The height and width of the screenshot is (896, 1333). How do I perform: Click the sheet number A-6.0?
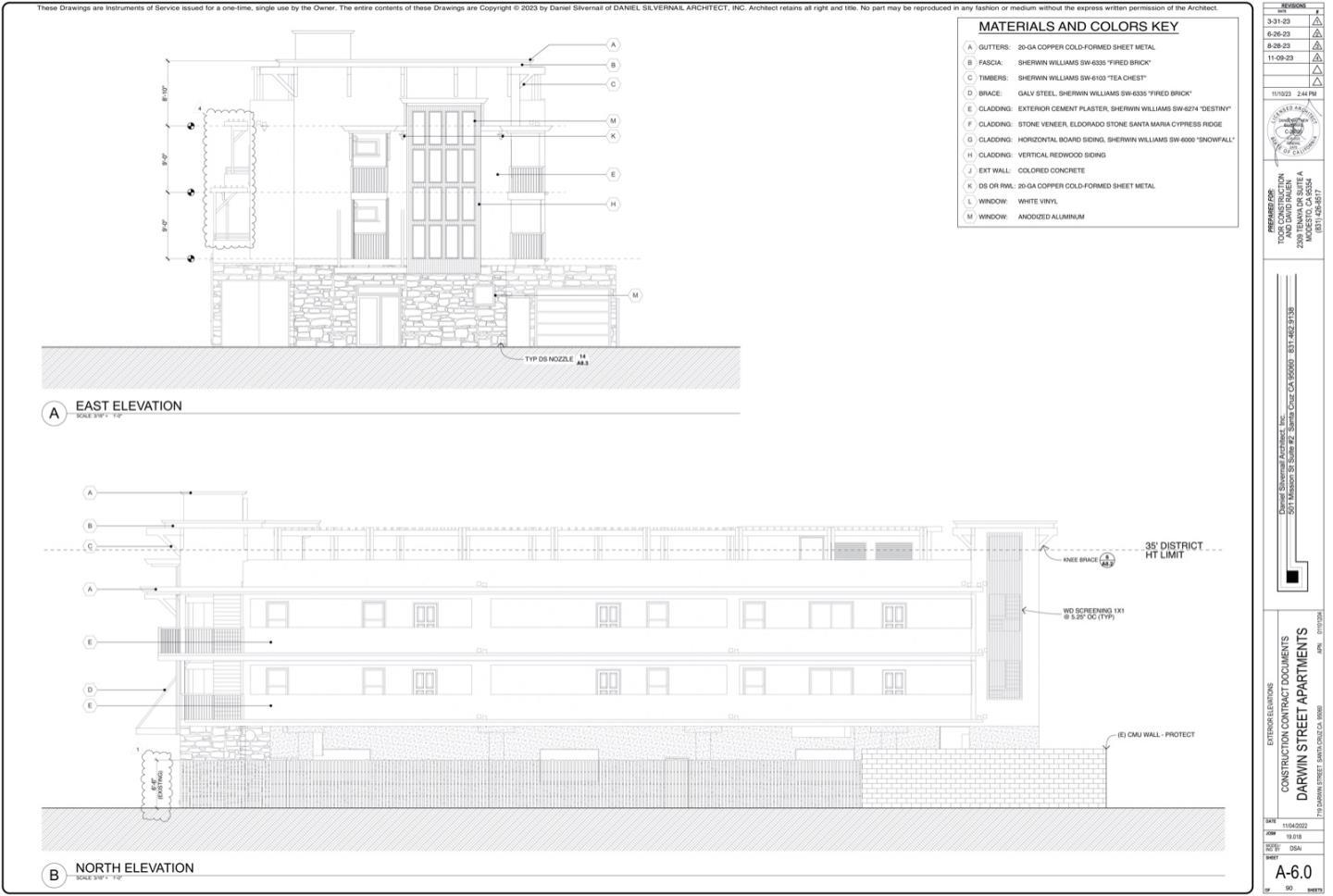[1293, 873]
